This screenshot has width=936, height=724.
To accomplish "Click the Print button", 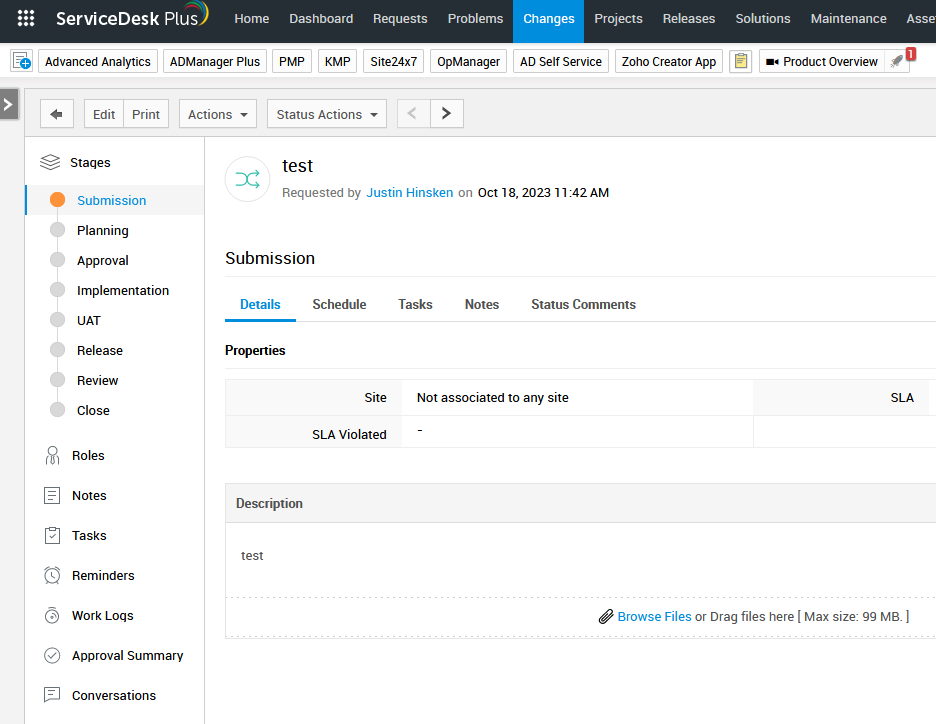I will pyautogui.click(x=146, y=113).
